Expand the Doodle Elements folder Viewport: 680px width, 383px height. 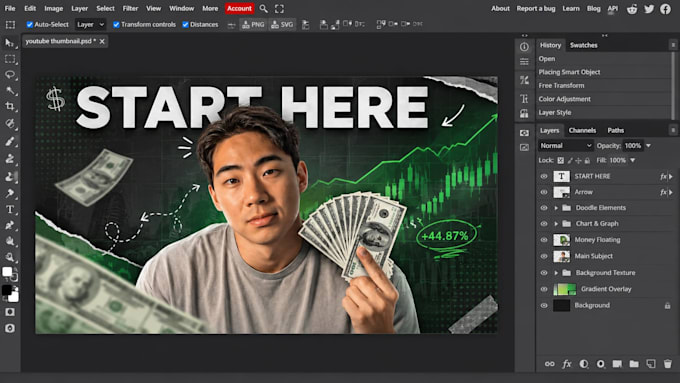pos(556,208)
